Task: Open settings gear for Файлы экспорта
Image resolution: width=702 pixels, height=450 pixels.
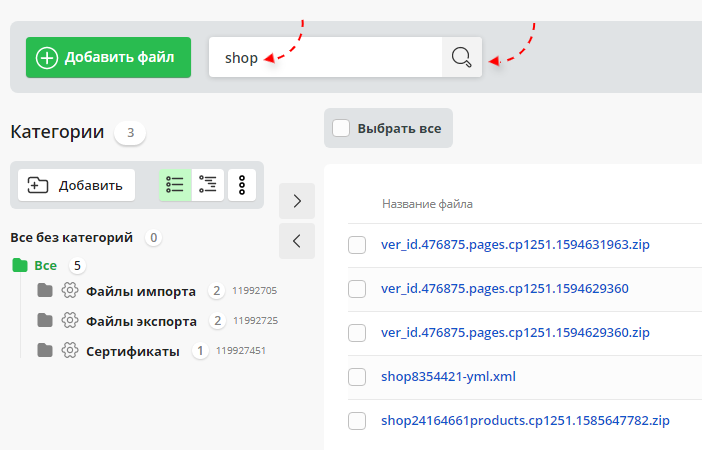Action: (70, 321)
